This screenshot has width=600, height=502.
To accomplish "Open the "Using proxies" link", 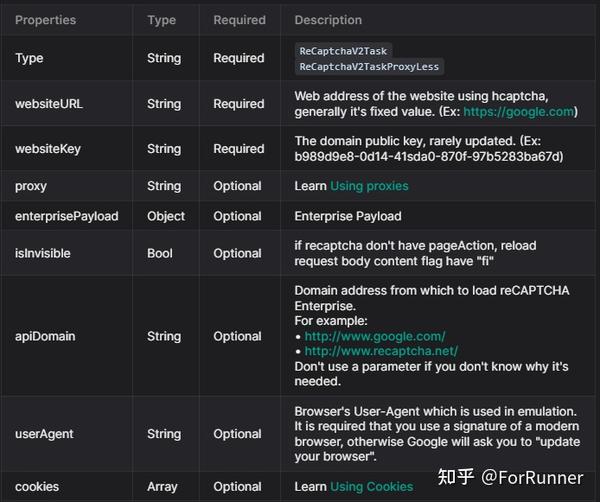I will tap(369, 186).
